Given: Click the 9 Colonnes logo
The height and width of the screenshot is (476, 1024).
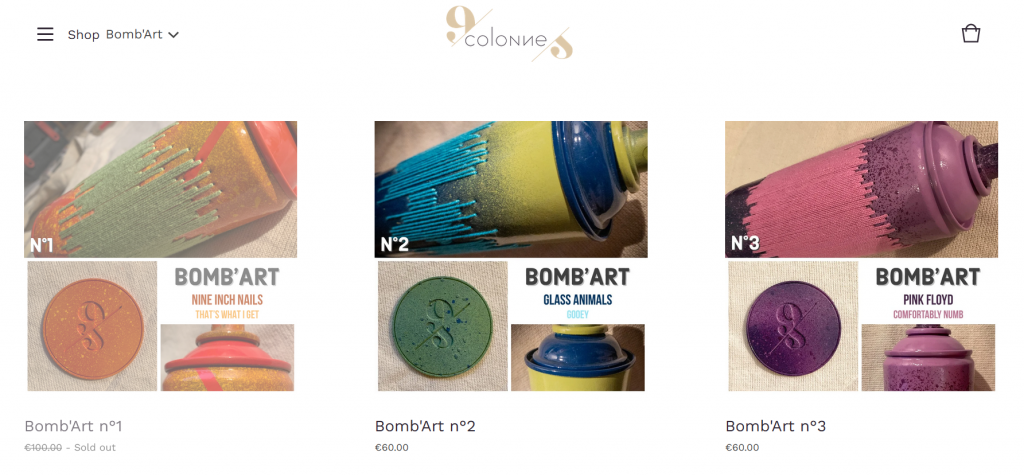Looking at the screenshot, I should [509, 34].
